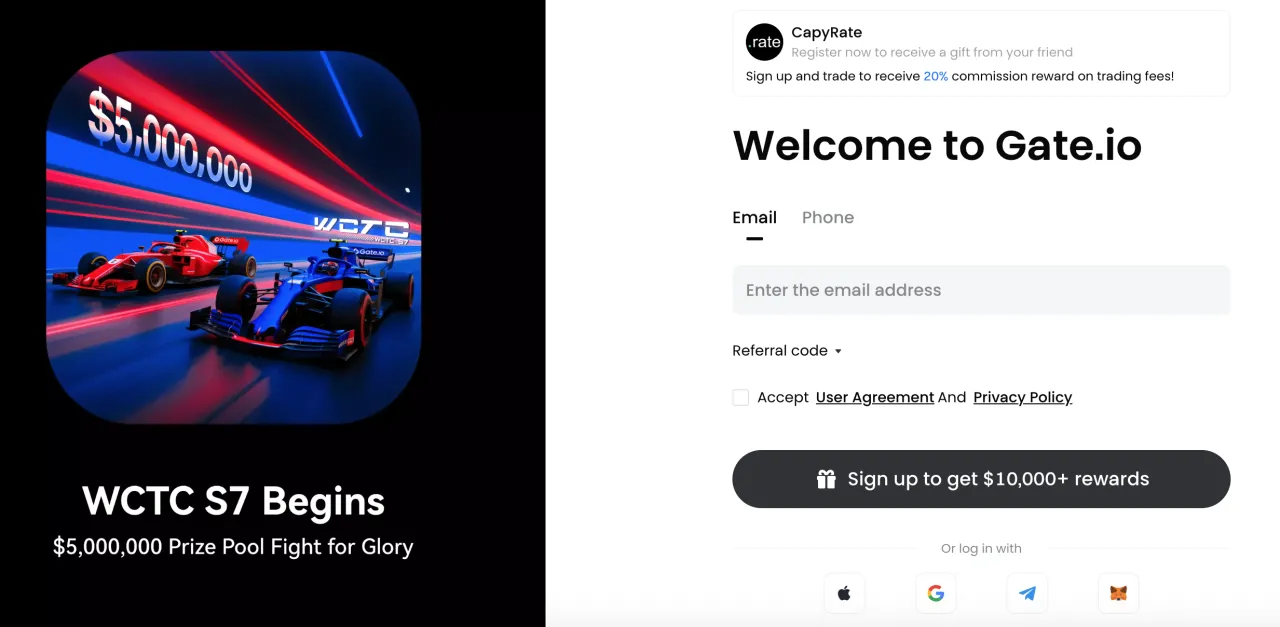Screen dimensions: 1280x627
Task: Log in with Apple icon
Action: [844, 593]
